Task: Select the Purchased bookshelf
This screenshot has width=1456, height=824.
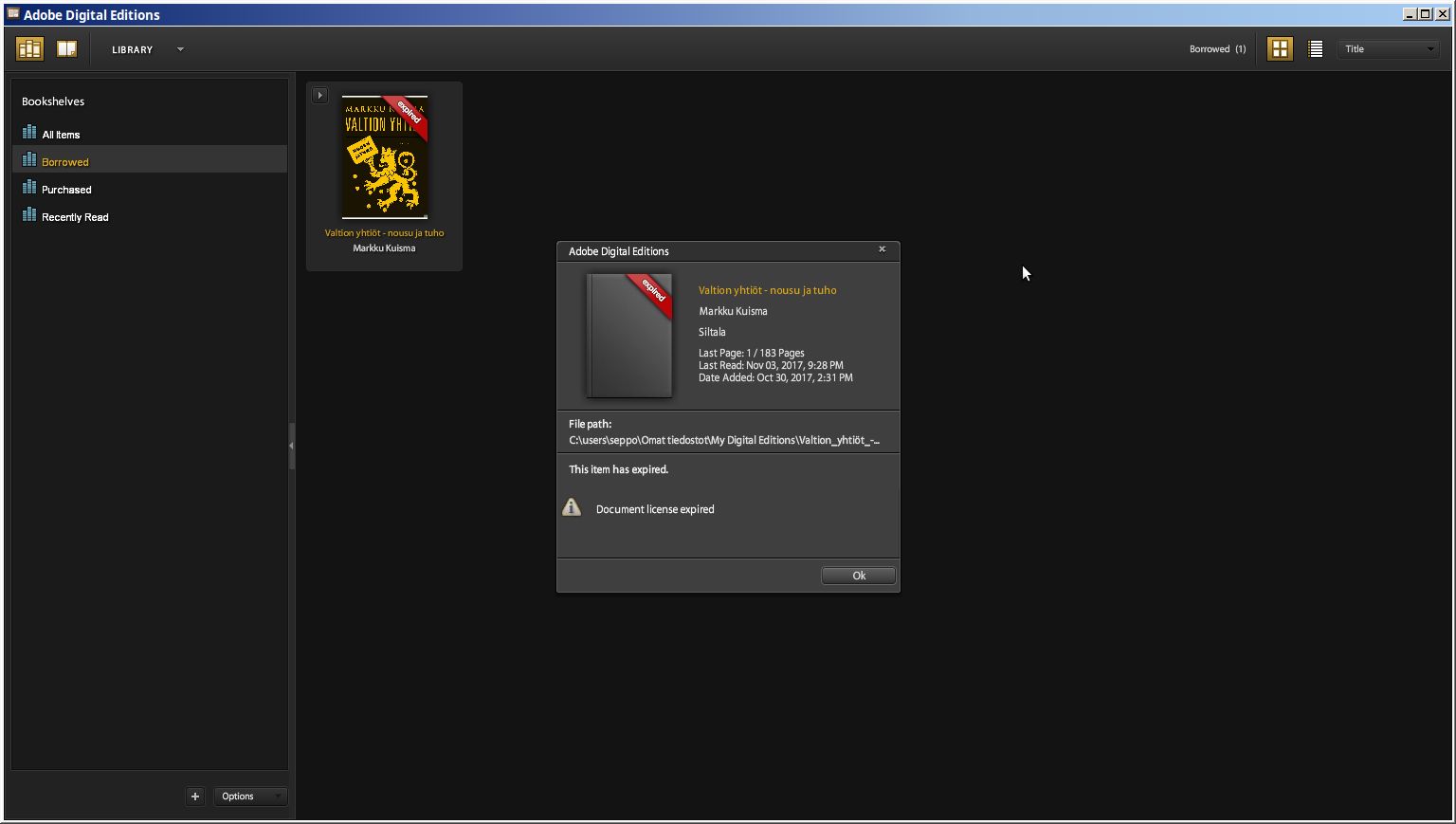Action: tap(66, 190)
